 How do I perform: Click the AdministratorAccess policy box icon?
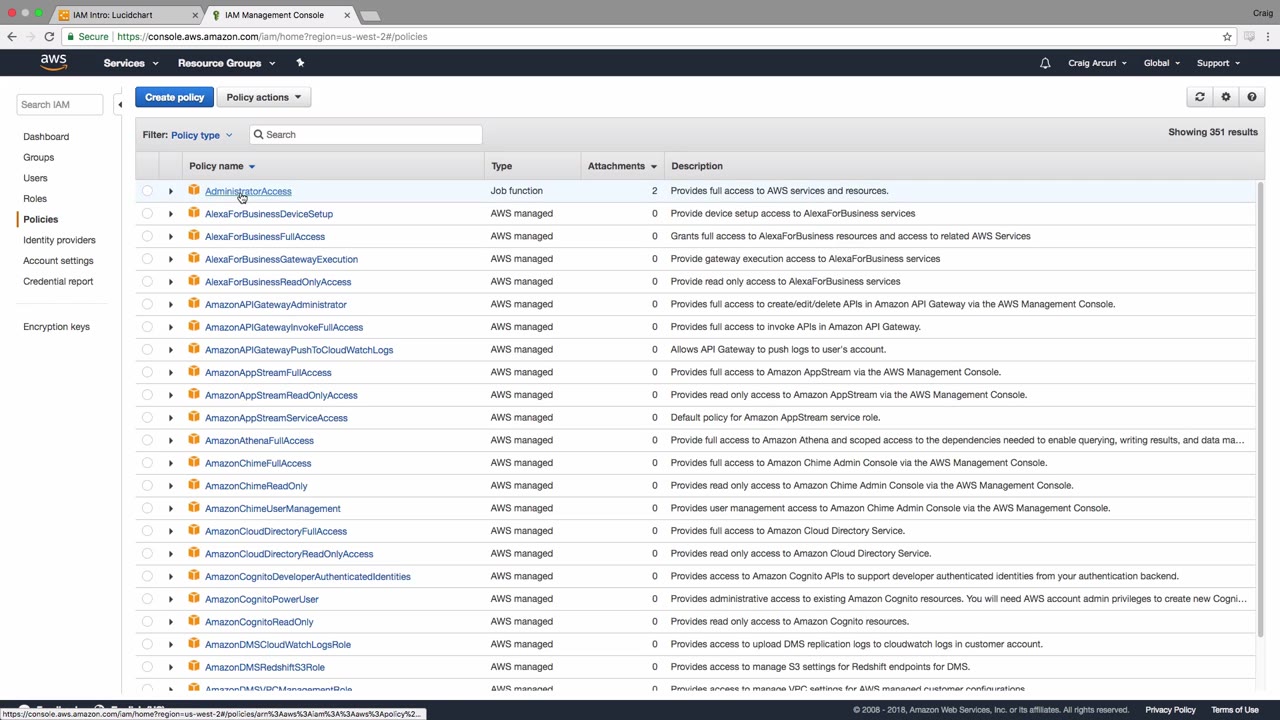pos(194,190)
